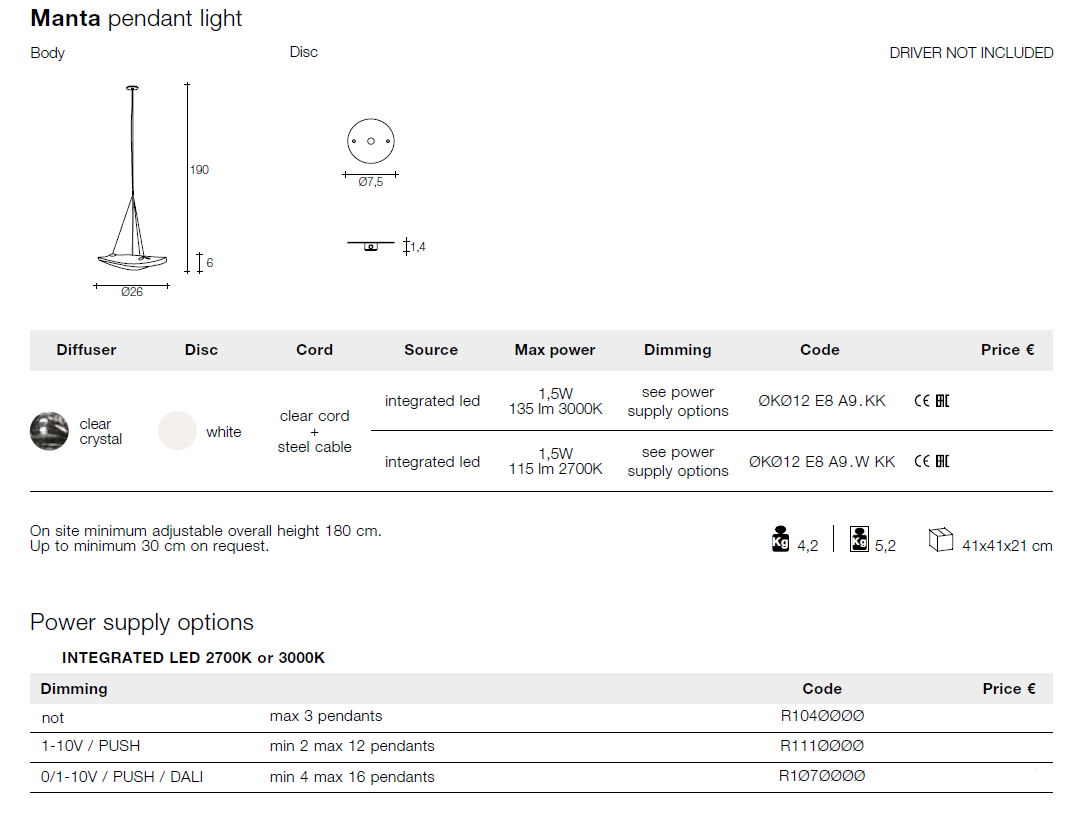Viewport: 1076px width, 813px height.
Task: Click power supply code R1Ø7ØØØØ
Action: tap(822, 776)
